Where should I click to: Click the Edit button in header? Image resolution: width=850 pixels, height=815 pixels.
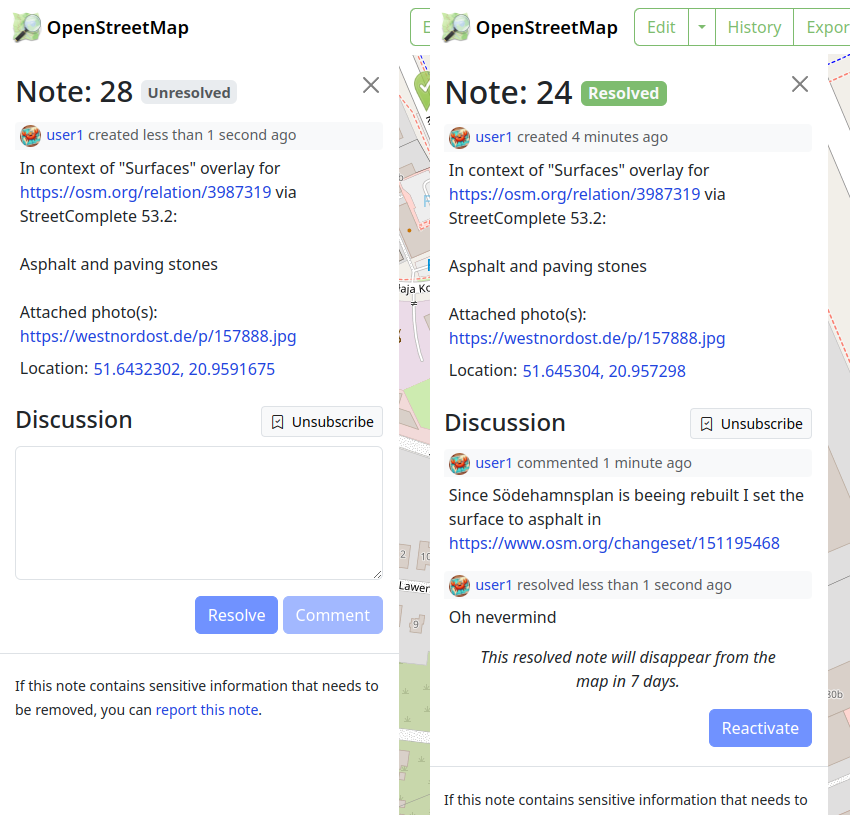661,27
